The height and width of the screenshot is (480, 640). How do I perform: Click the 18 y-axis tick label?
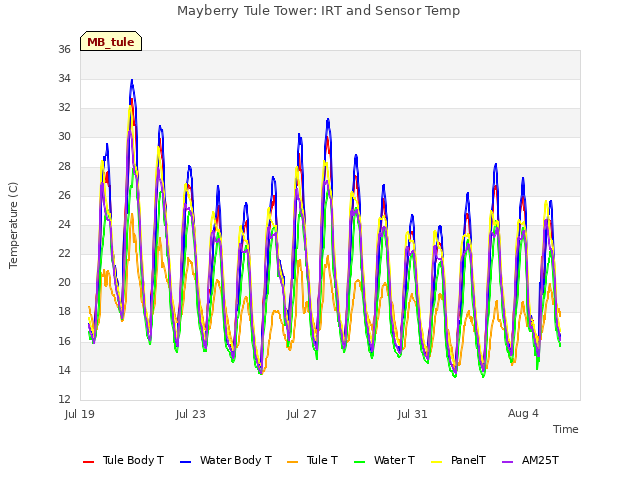coord(64,311)
